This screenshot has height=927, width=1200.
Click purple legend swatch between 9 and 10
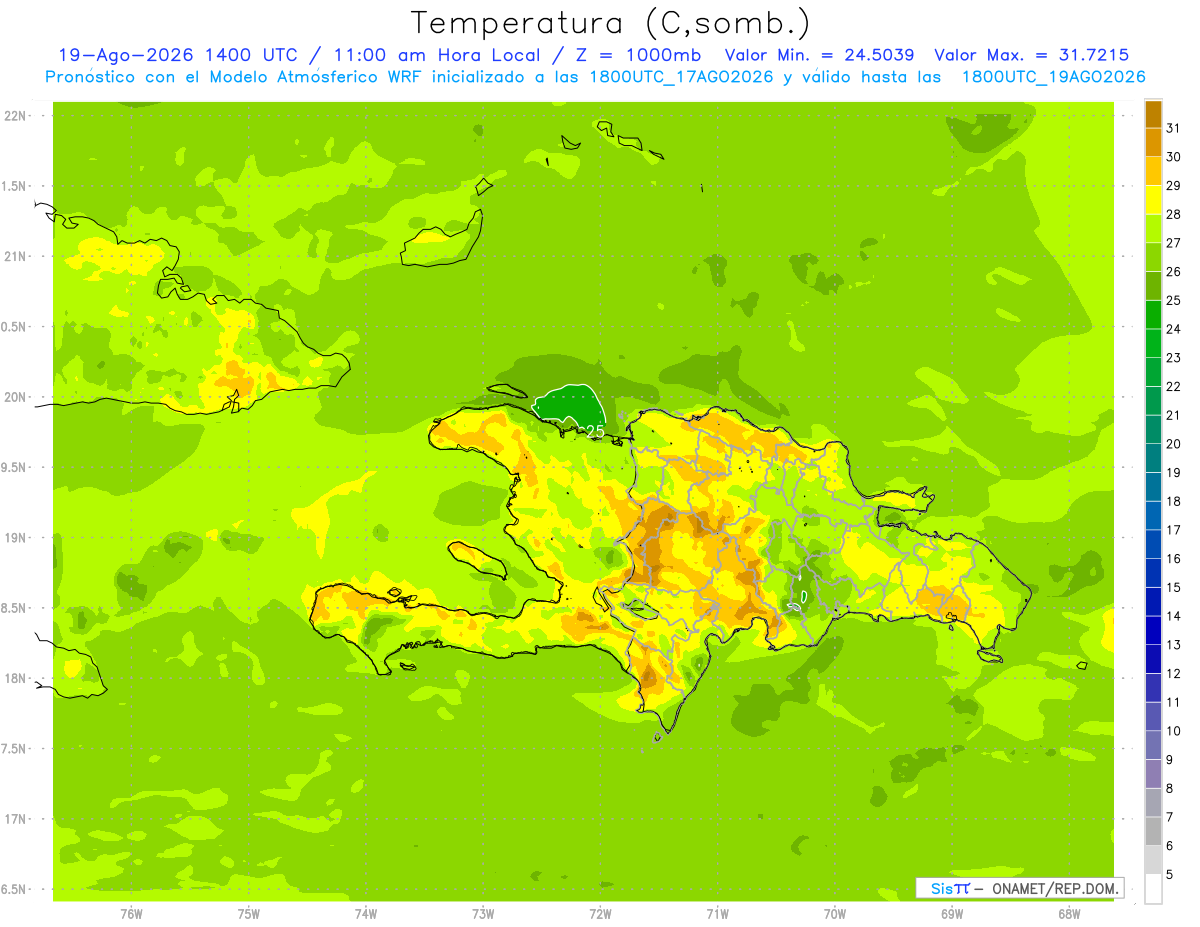pos(1153,745)
